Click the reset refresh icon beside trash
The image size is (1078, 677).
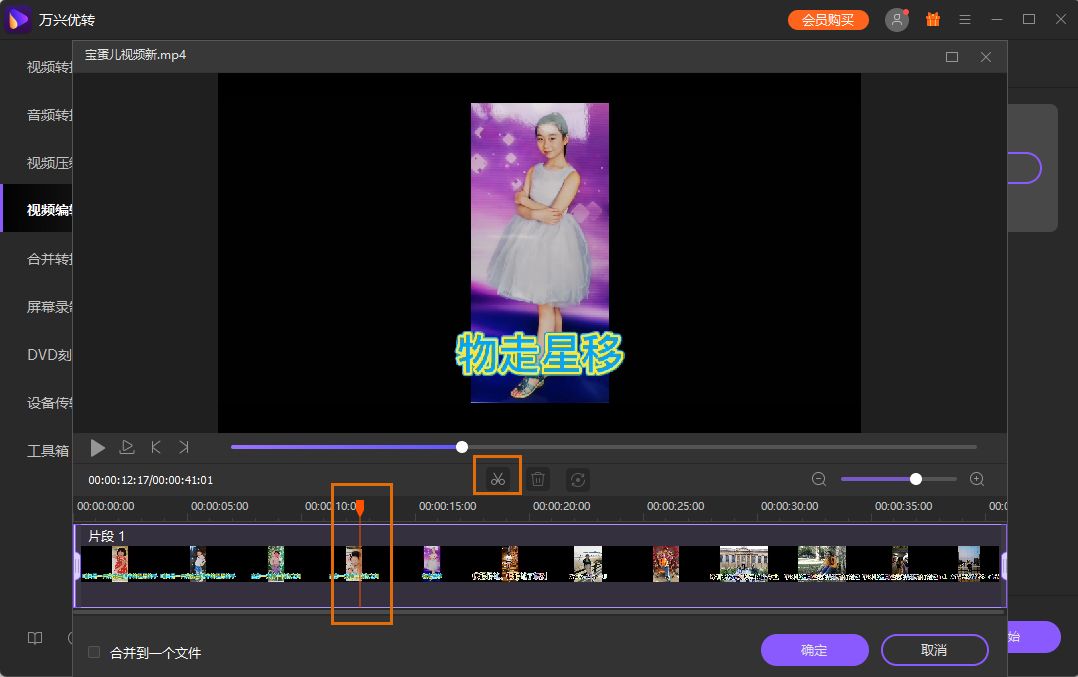[578, 479]
